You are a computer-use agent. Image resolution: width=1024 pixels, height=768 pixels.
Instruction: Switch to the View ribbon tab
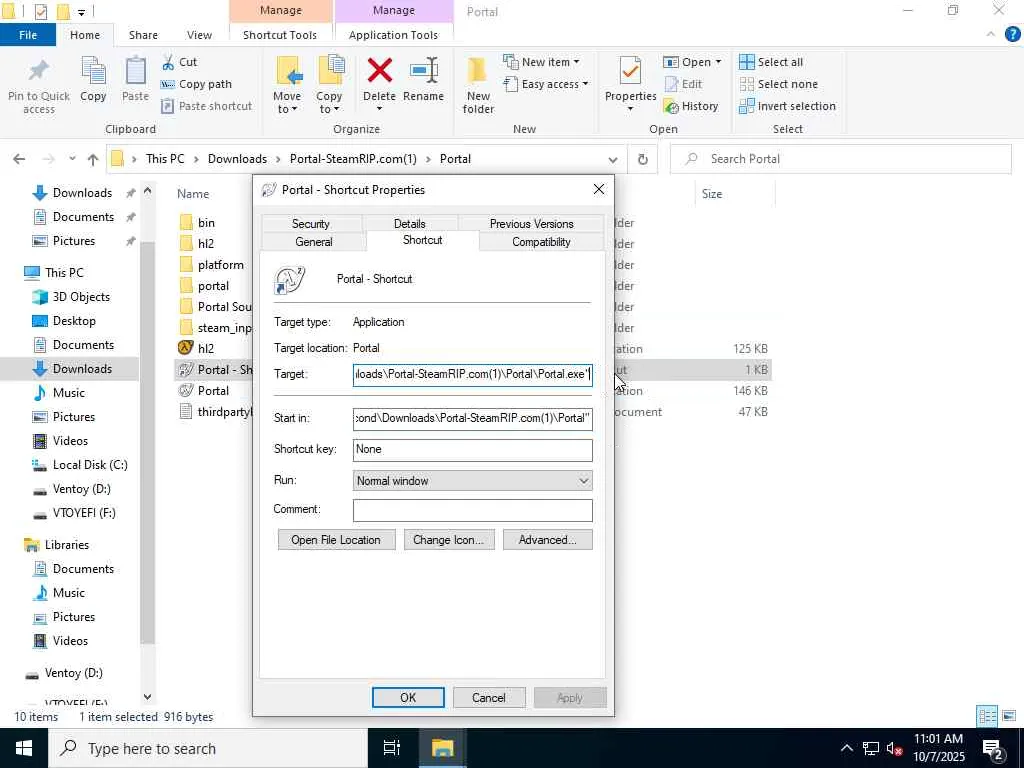(x=199, y=35)
